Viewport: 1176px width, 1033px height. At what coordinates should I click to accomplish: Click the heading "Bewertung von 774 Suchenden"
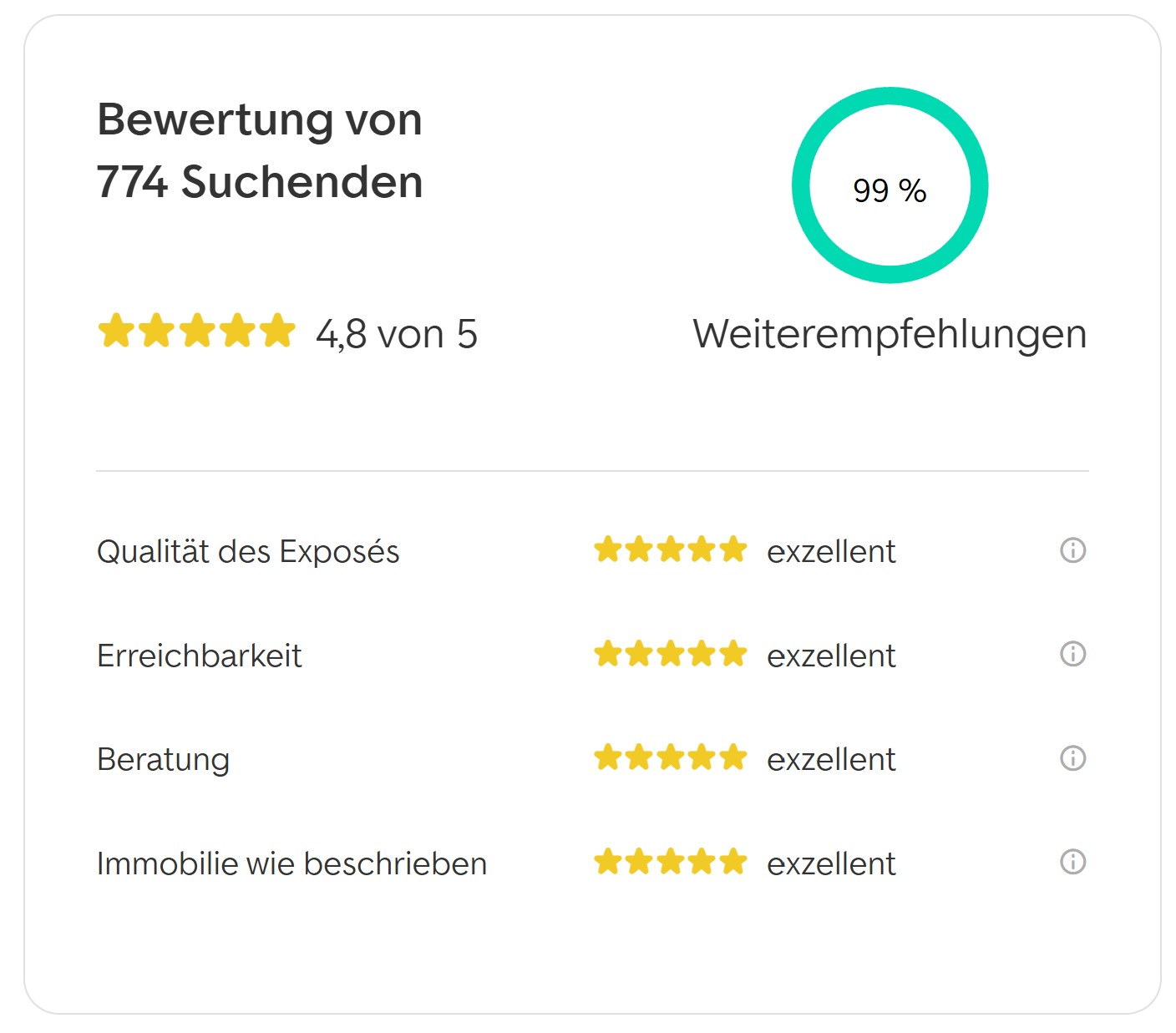(260, 150)
